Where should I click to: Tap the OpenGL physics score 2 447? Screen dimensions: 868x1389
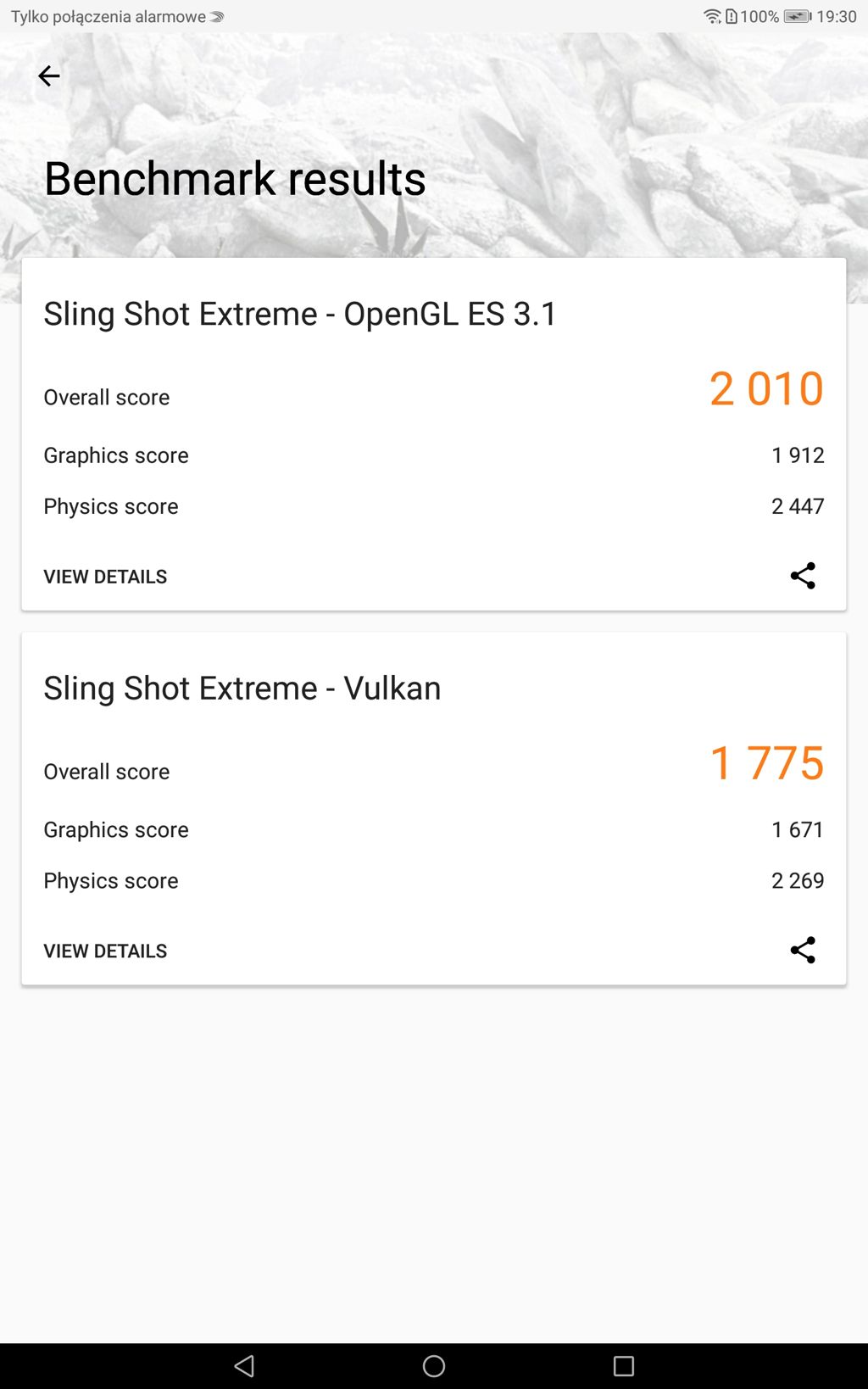pos(798,506)
